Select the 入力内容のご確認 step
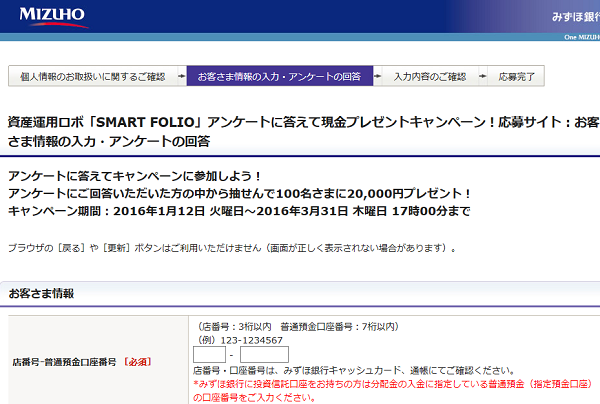This screenshot has height=404, width=600. (430, 77)
